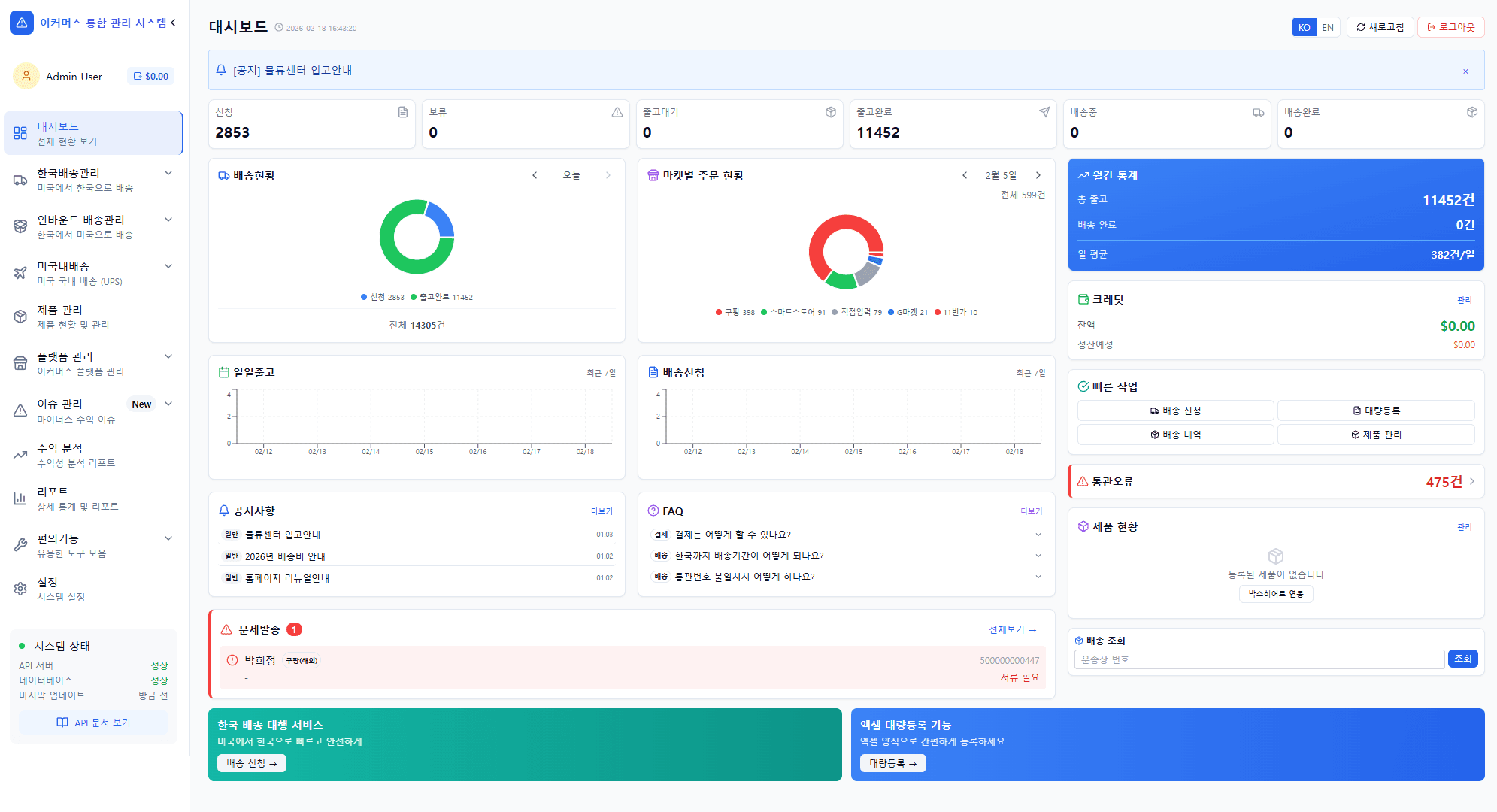The width and height of the screenshot is (1497, 812).
Task: Show previous day in 배송현황 chart
Action: point(535,175)
